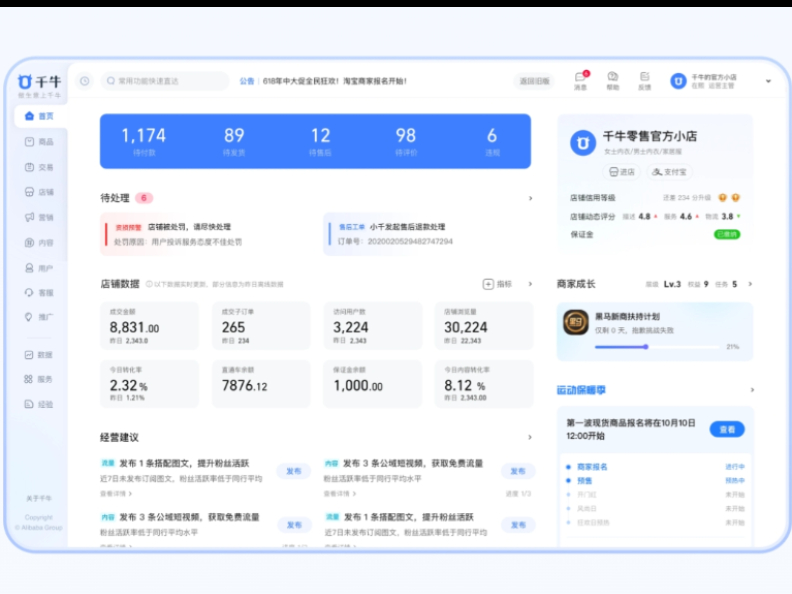Open the 消息 messages icon with badge
This screenshot has width=792, height=594.
(x=580, y=81)
